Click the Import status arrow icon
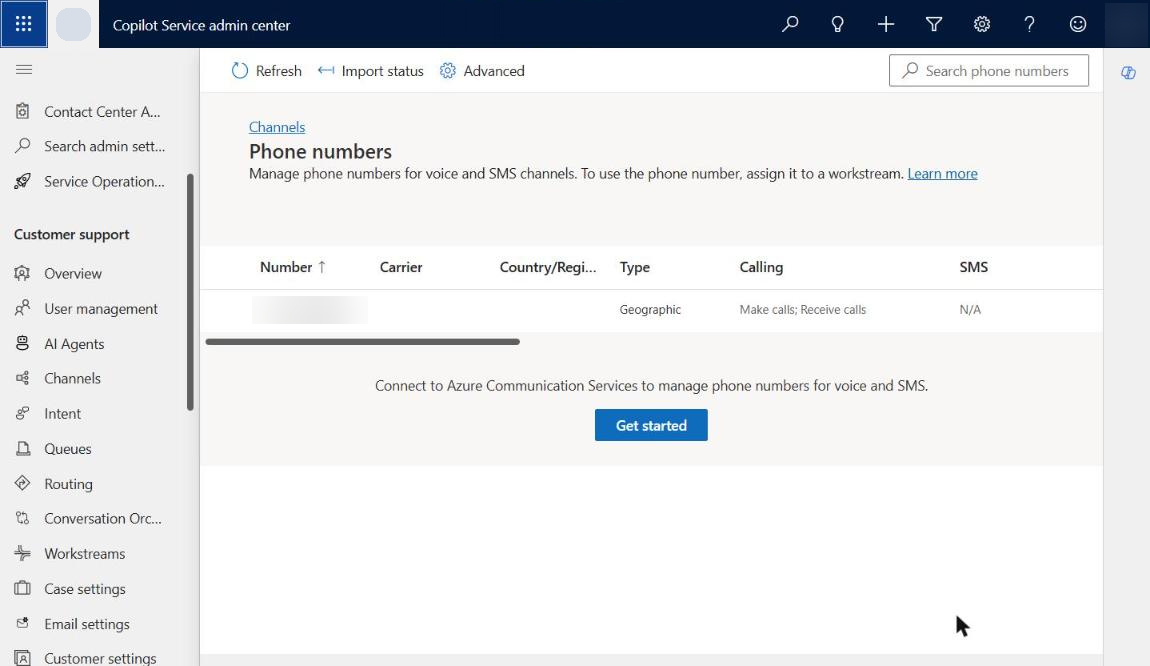The height and width of the screenshot is (666, 1150). [x=326, y=70]
